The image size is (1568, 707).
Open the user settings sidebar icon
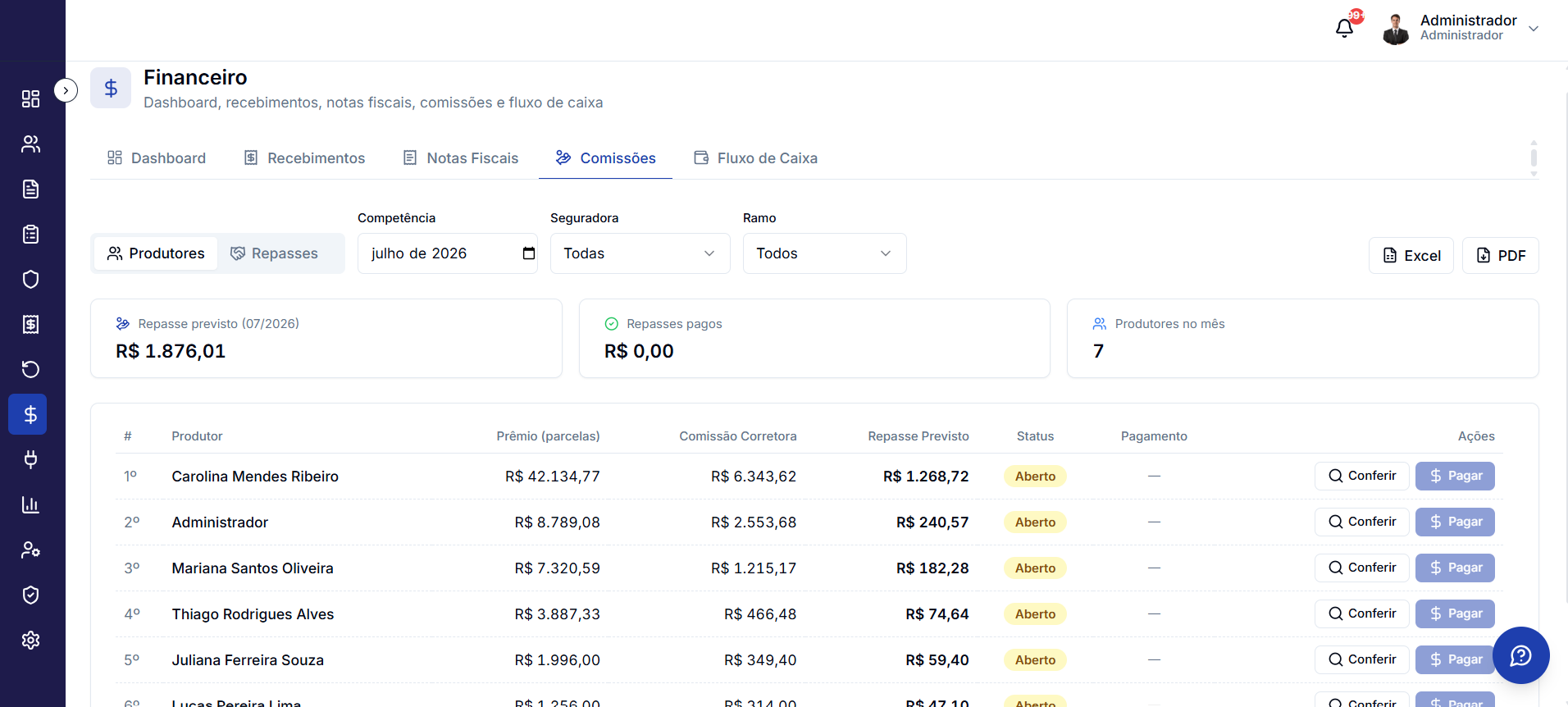[x=30, y=550]
